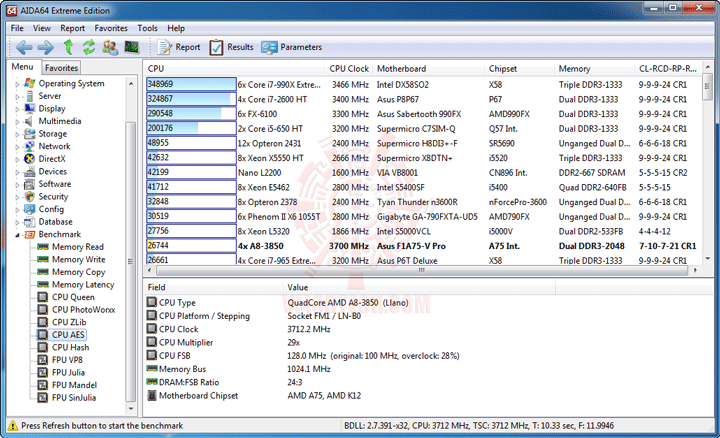Open the FPU SinJulia benchmark

pyautogui.click(x=73, y=398)
